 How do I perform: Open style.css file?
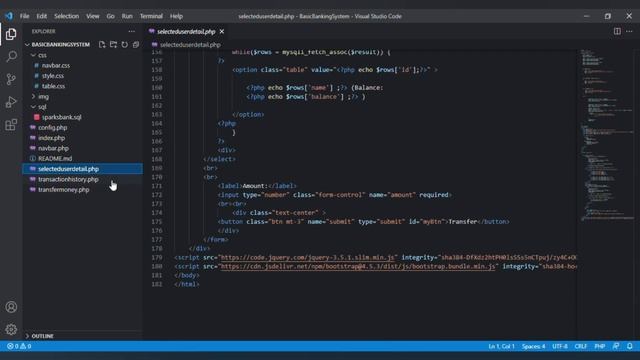point(53,76)
